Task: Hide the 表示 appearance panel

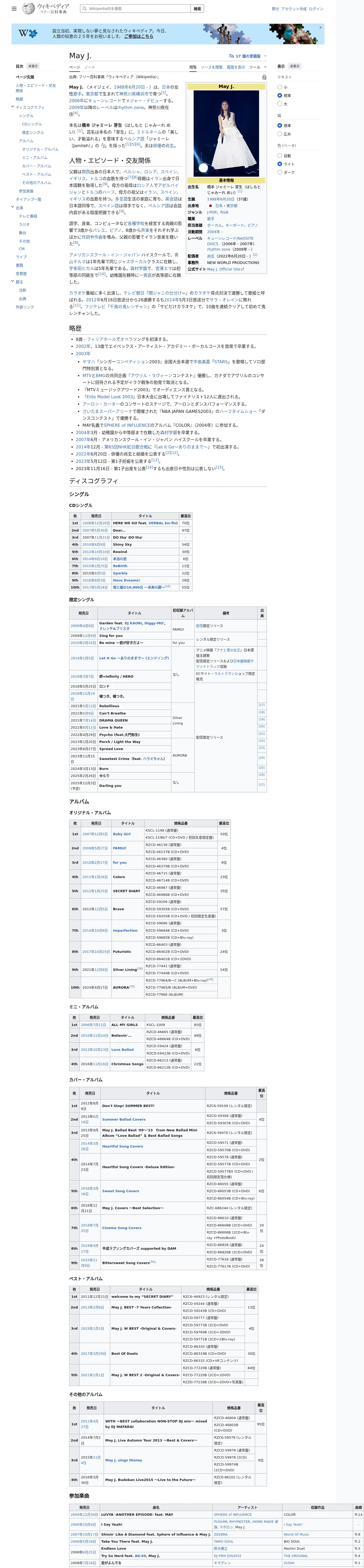Action: (x=294, y=66)
